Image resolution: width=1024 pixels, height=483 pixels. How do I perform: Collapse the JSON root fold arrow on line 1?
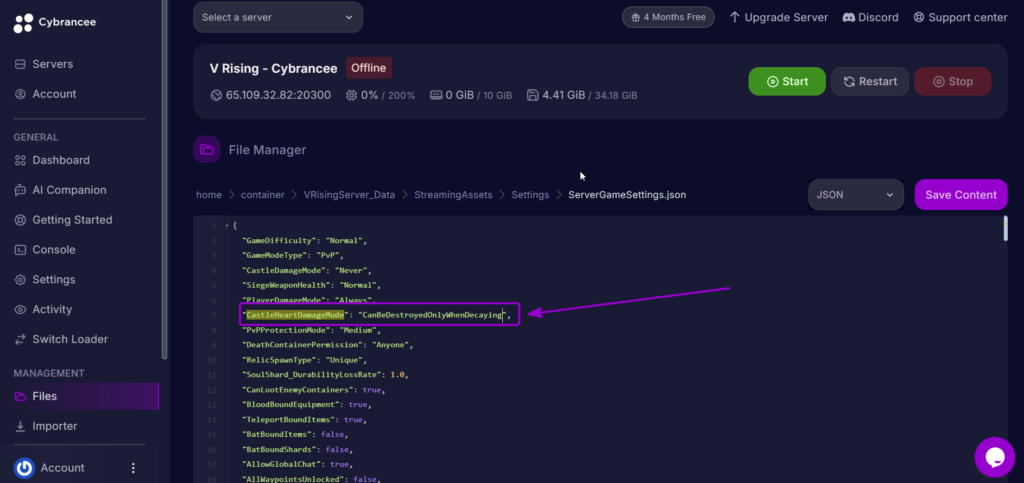pyautogui.click(x=226, y=226)
